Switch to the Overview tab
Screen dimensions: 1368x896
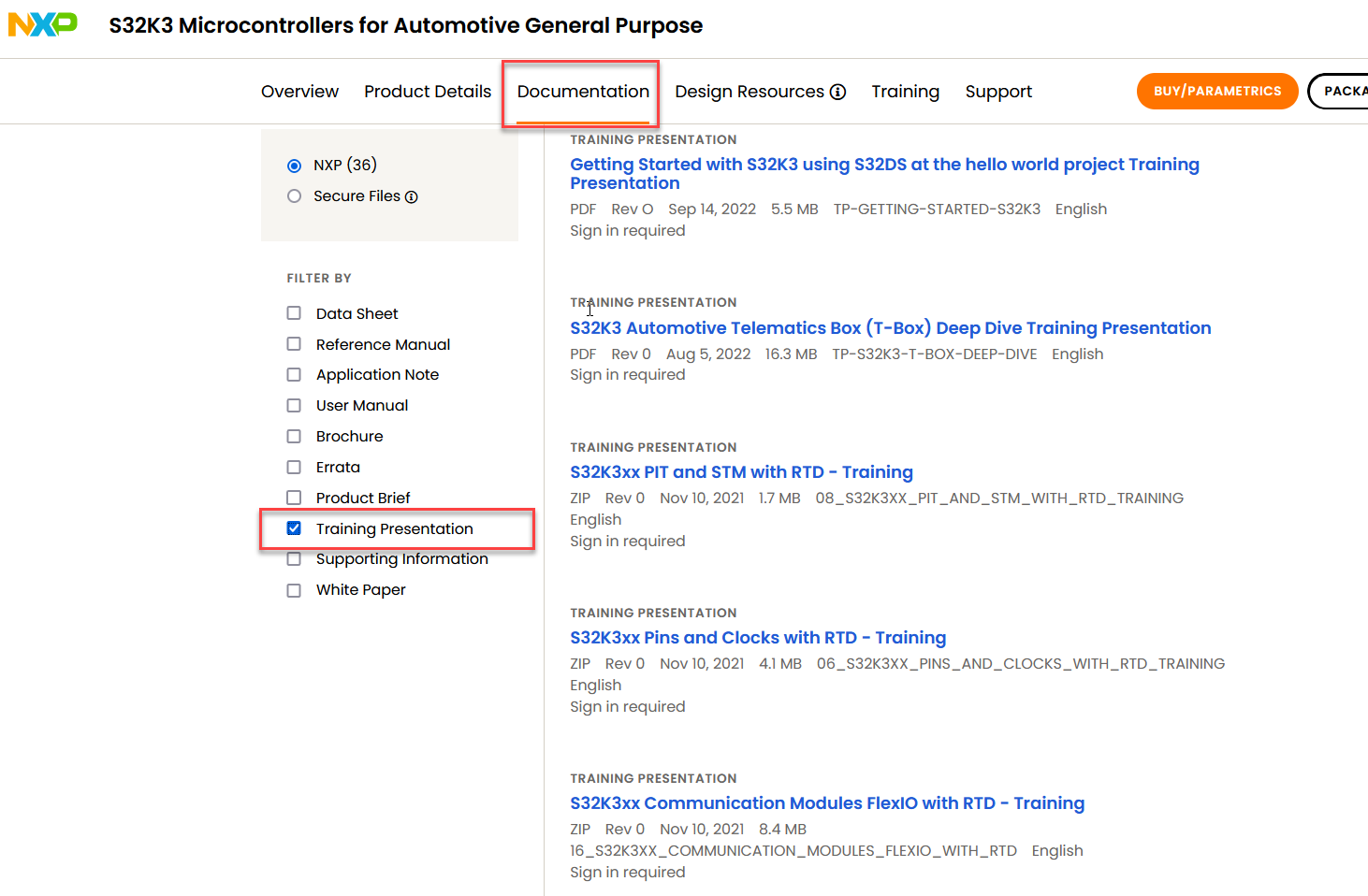tap(299, 92)
